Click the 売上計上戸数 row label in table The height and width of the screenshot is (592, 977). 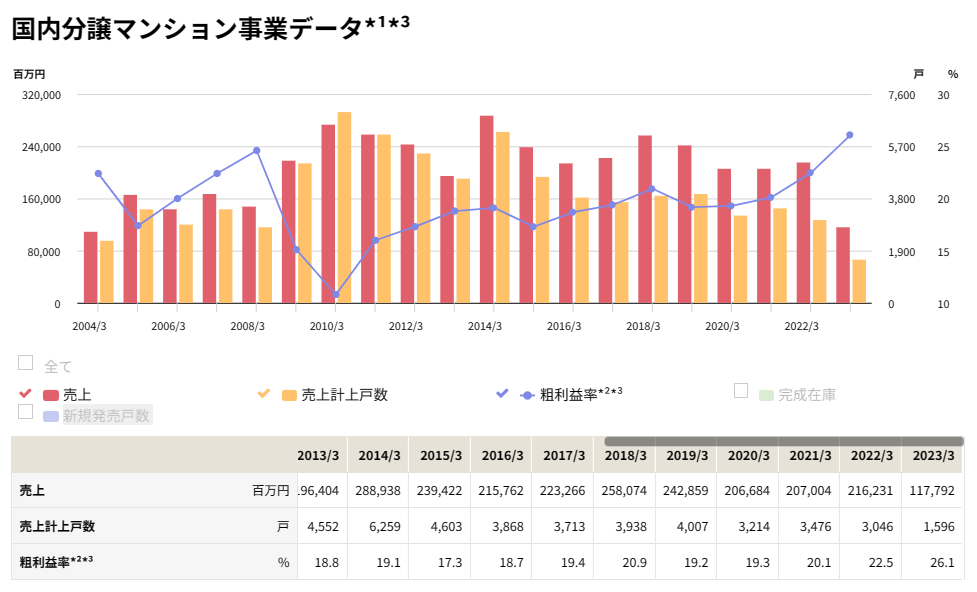coord(57,527)
